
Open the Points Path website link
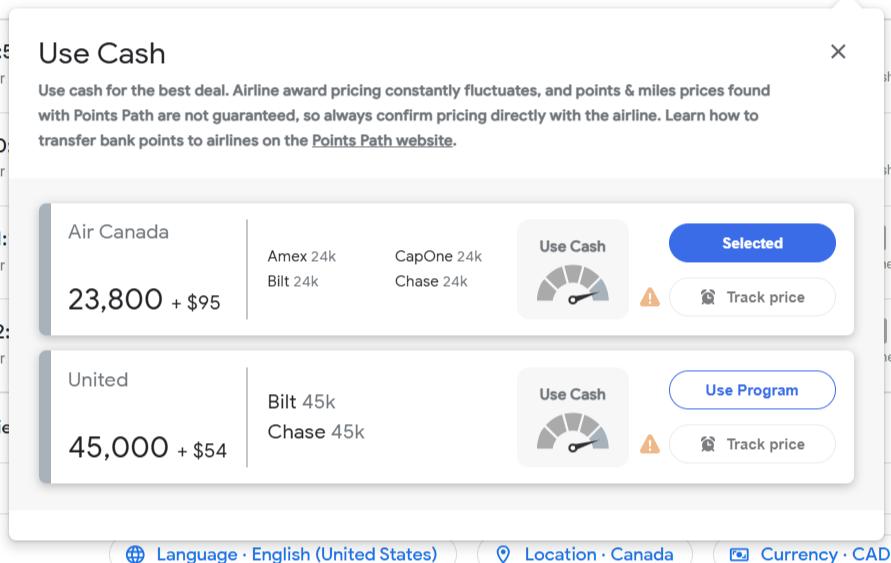point(382,140)
